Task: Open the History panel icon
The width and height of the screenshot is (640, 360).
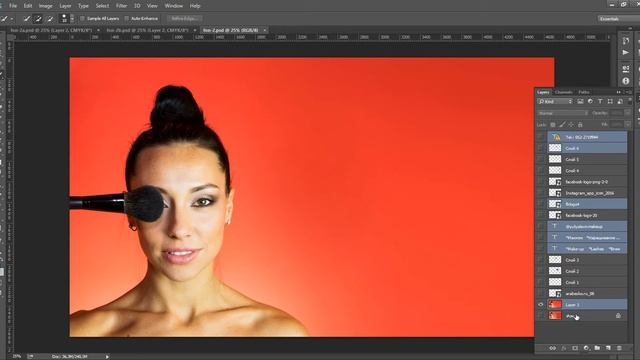Action: click(x=625, y=40)
